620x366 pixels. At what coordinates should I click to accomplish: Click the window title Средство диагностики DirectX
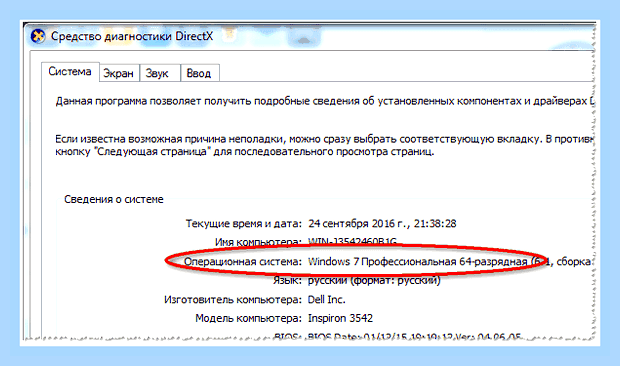click(x=132, y=36)
